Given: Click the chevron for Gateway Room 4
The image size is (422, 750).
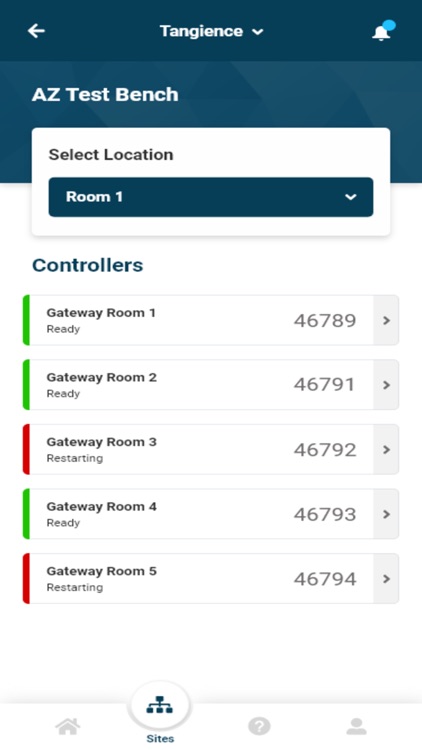Looking at the screenshot, I should 386,514.
